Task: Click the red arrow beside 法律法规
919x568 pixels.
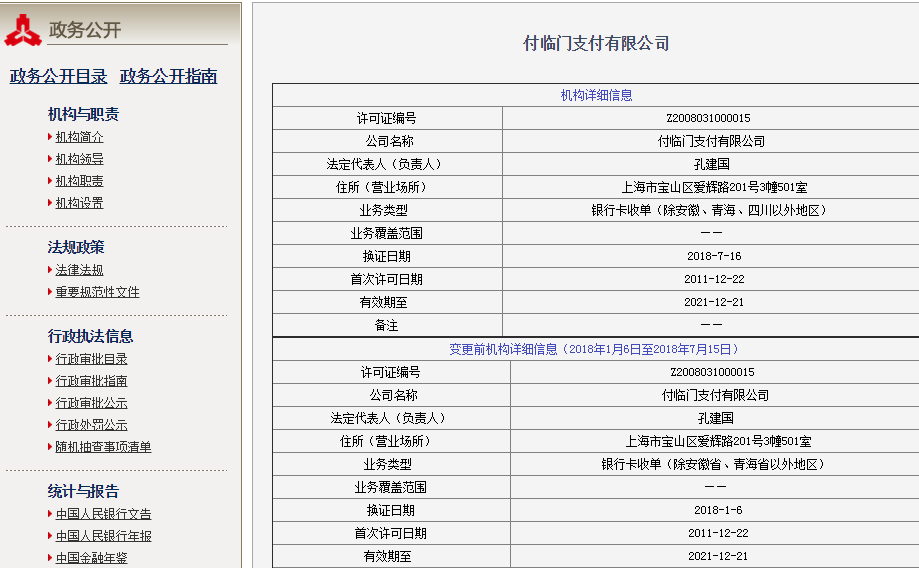Action: click(50, 270)
